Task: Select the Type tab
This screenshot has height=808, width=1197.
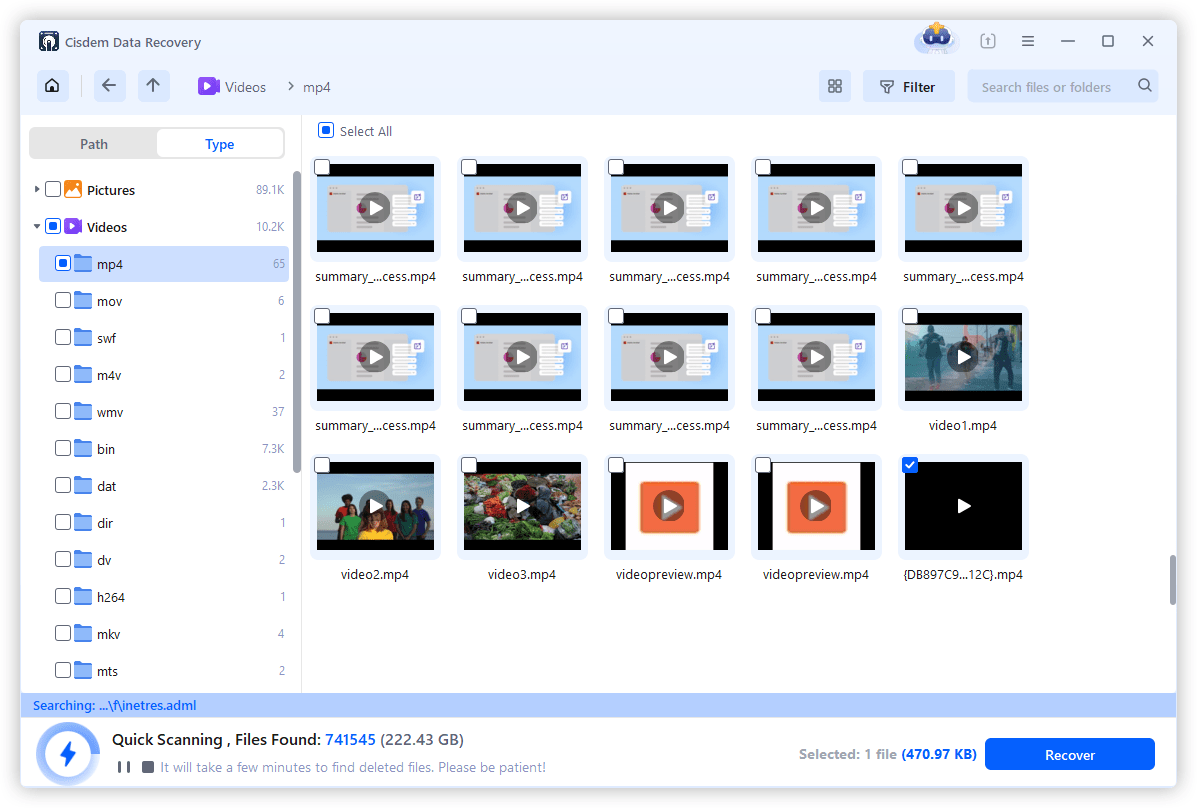Action: 219,143
